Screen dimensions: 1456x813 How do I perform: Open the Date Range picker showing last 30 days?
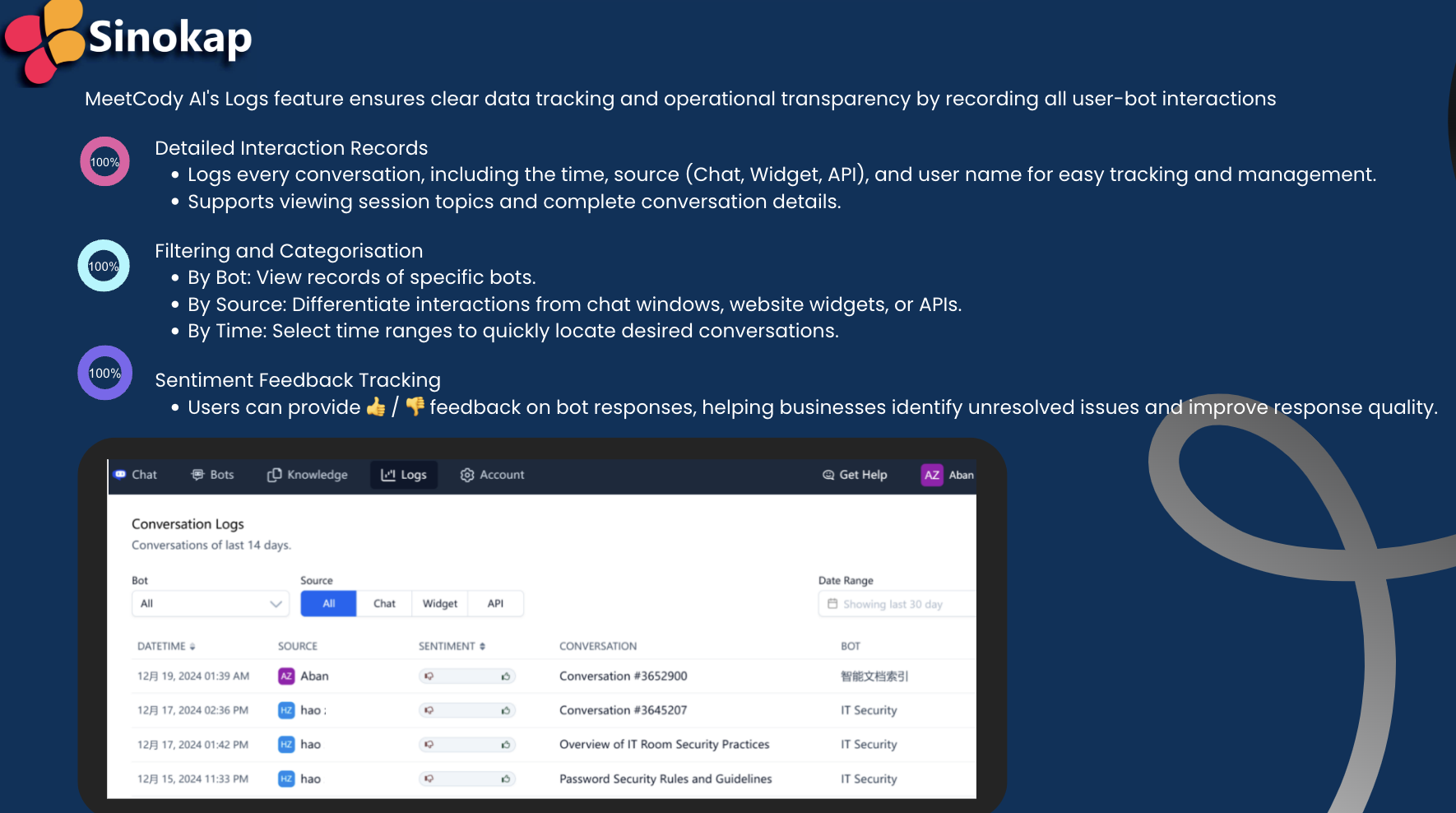tap(893, 603)
